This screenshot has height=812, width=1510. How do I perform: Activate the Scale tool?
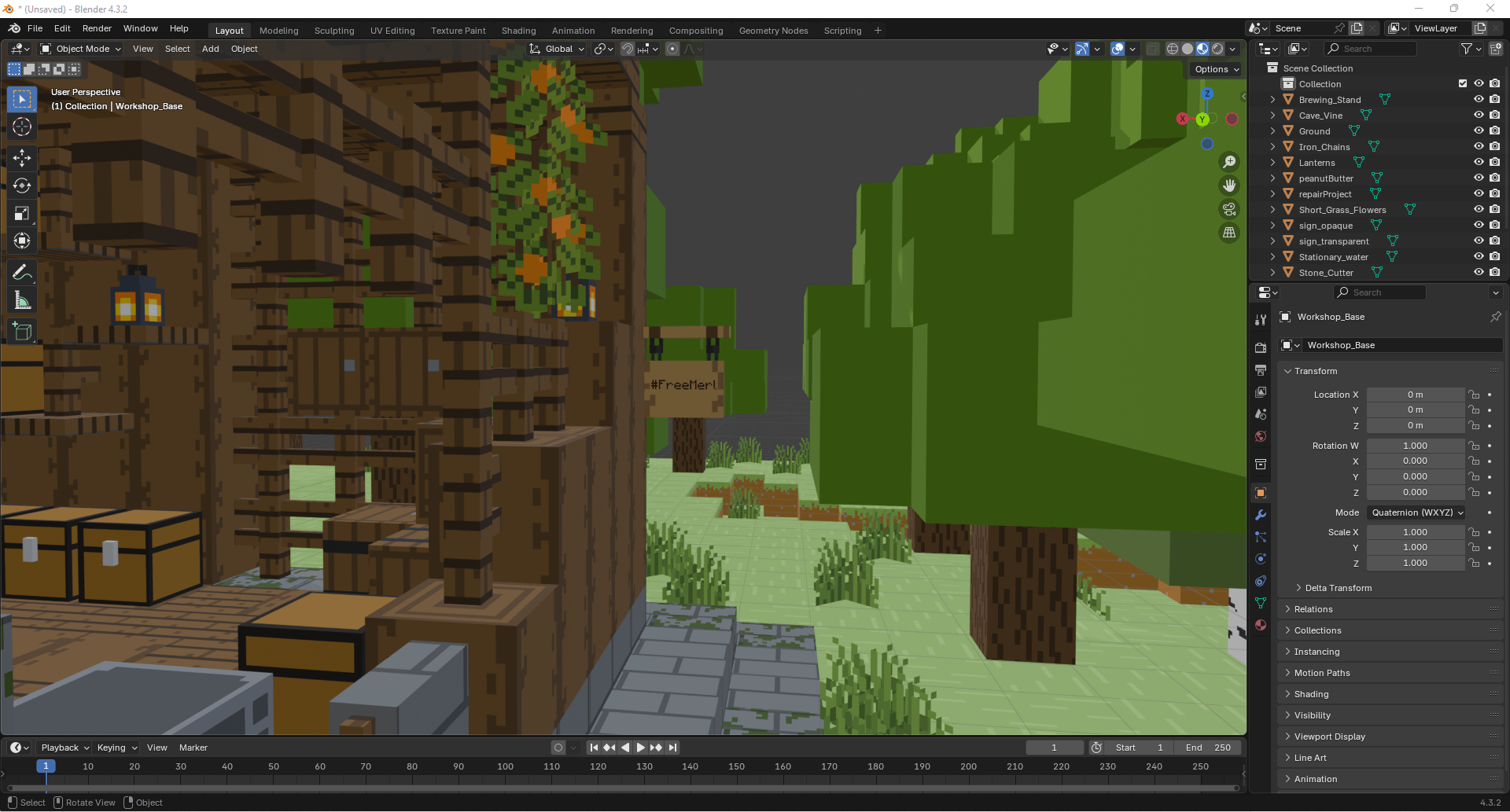pos(22,213)
